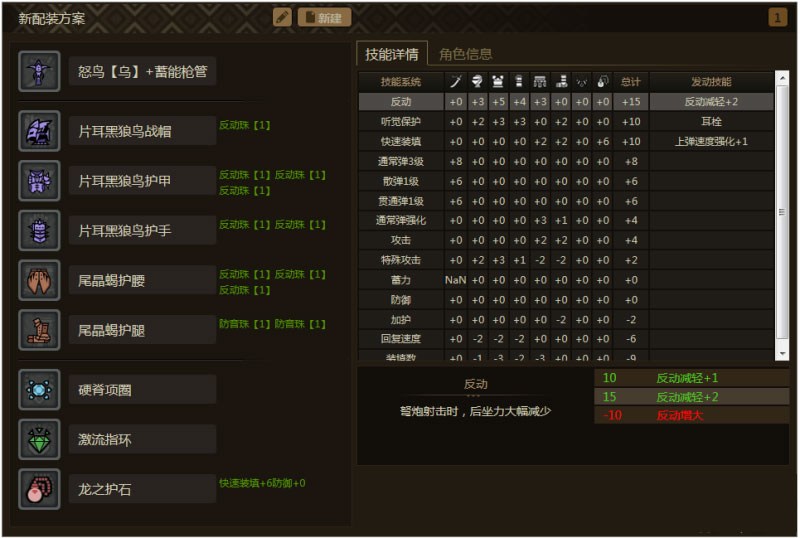800x538 pixels.
Task: Select the necklace icon for 硬脊项圈
Action: (x=39, y=390)
